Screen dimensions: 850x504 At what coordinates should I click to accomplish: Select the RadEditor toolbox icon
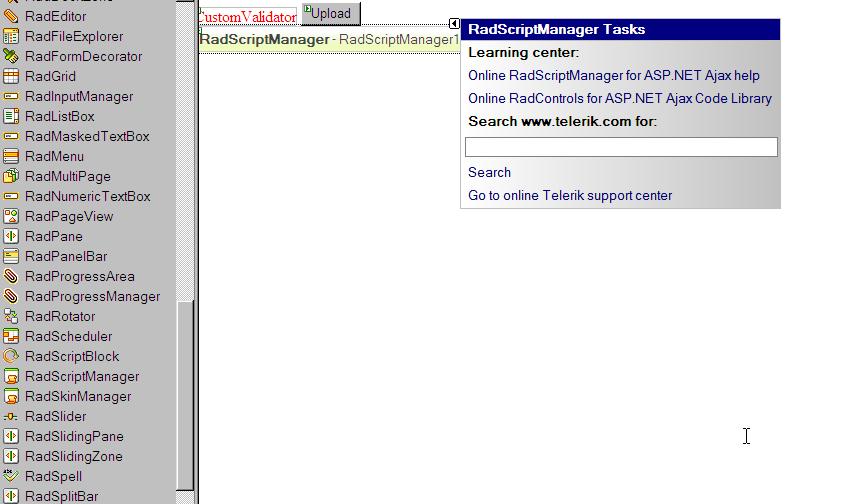11,16
